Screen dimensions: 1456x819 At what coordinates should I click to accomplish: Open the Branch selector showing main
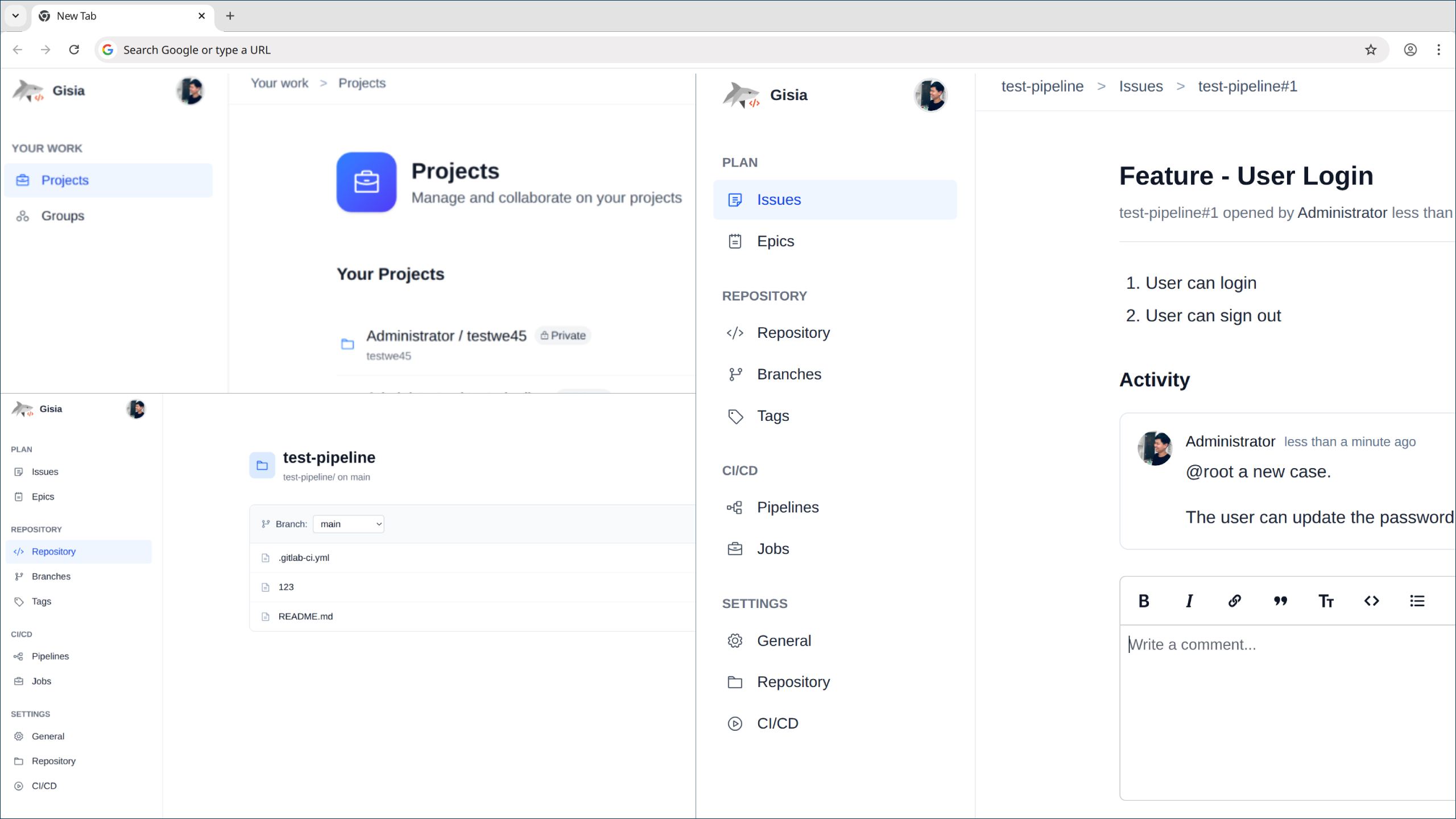348,524
